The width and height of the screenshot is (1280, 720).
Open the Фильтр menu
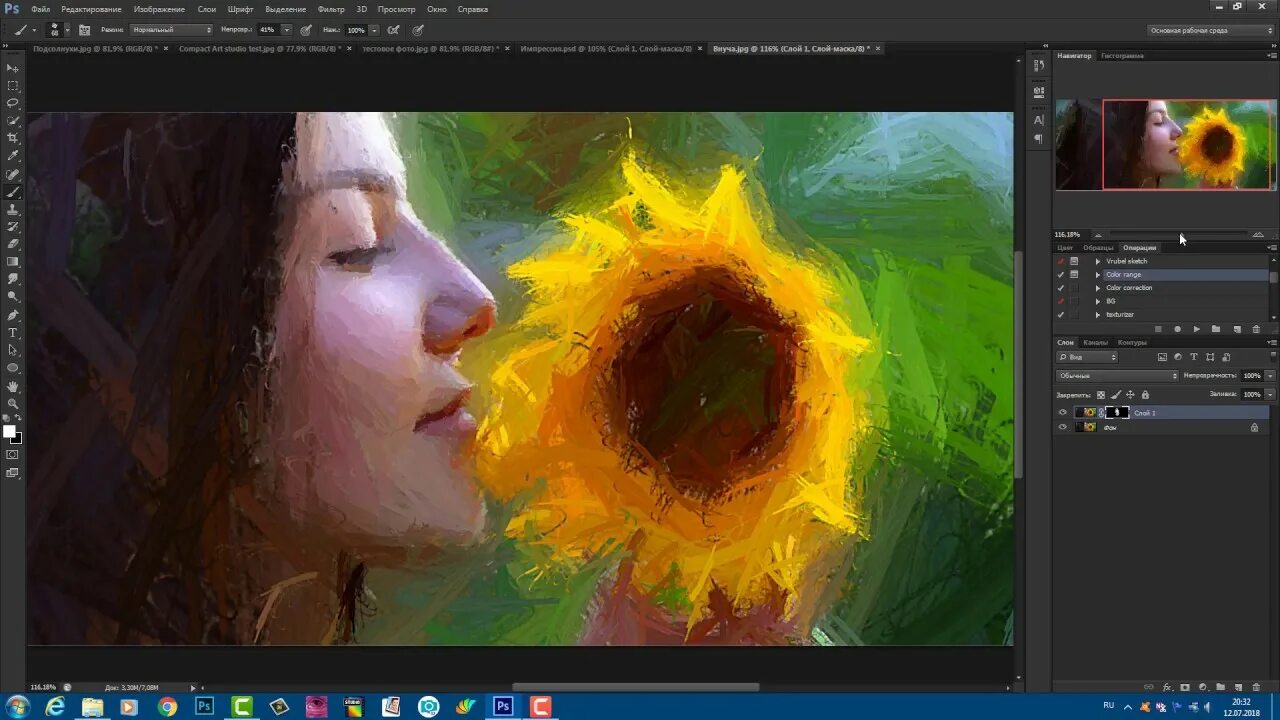click(331, 9)
